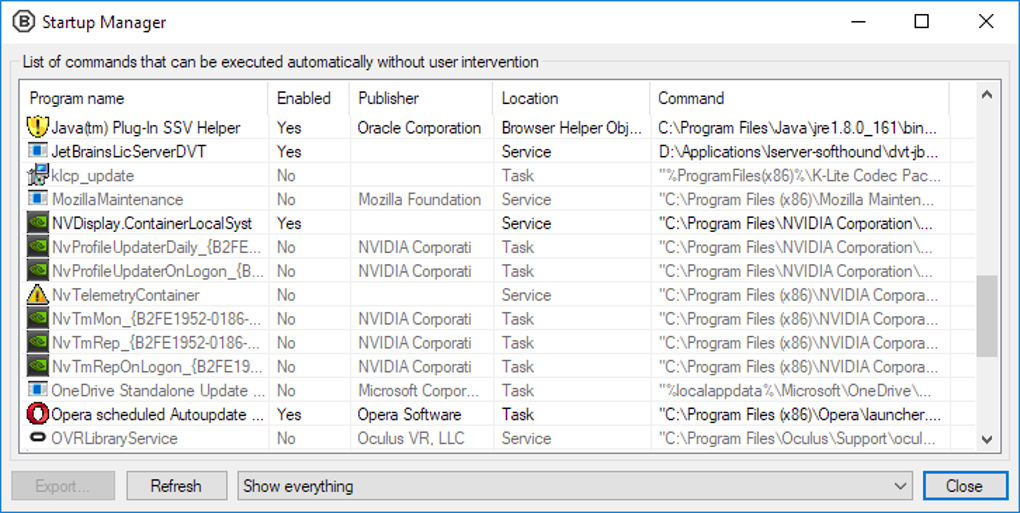Click the list's scroll down arrow
1020x513 pixels.
tap(986, 439)
